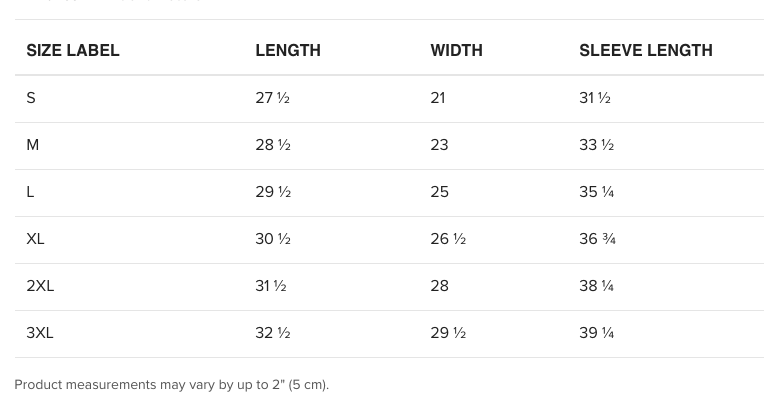Click the product measurements disclaimer text
Viewport: 764px width, 405px height.
pyautogui.click(x=172, y=385)
